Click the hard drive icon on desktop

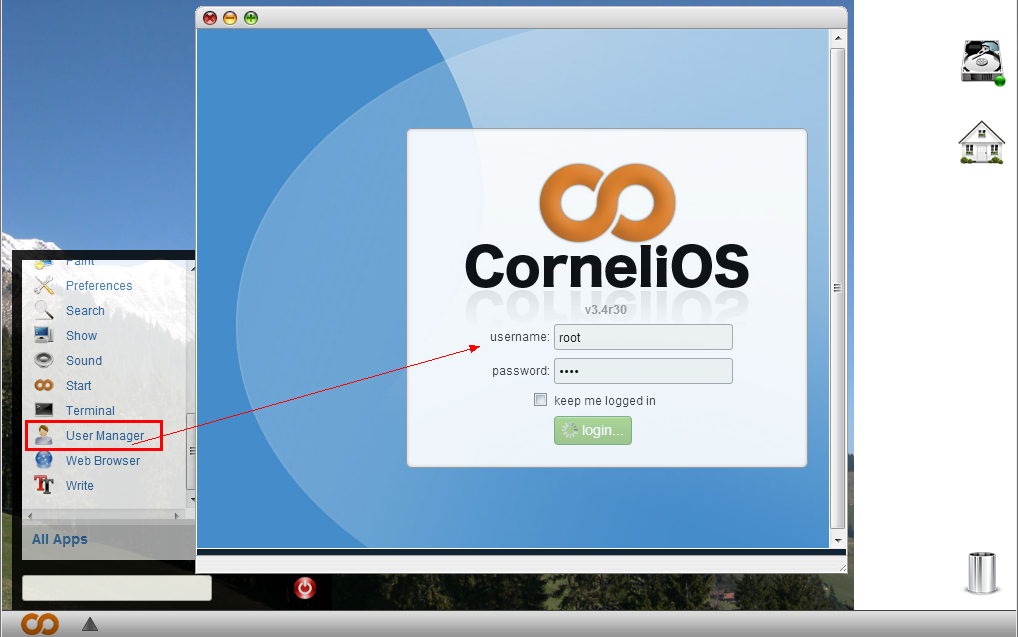pos(982,62)
